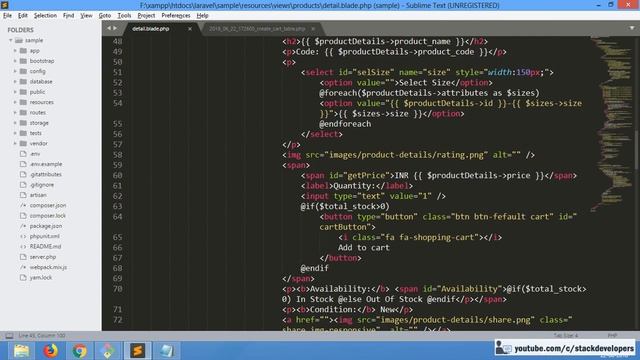
Task: Open the Preferences menu
Action: [176, 16]
